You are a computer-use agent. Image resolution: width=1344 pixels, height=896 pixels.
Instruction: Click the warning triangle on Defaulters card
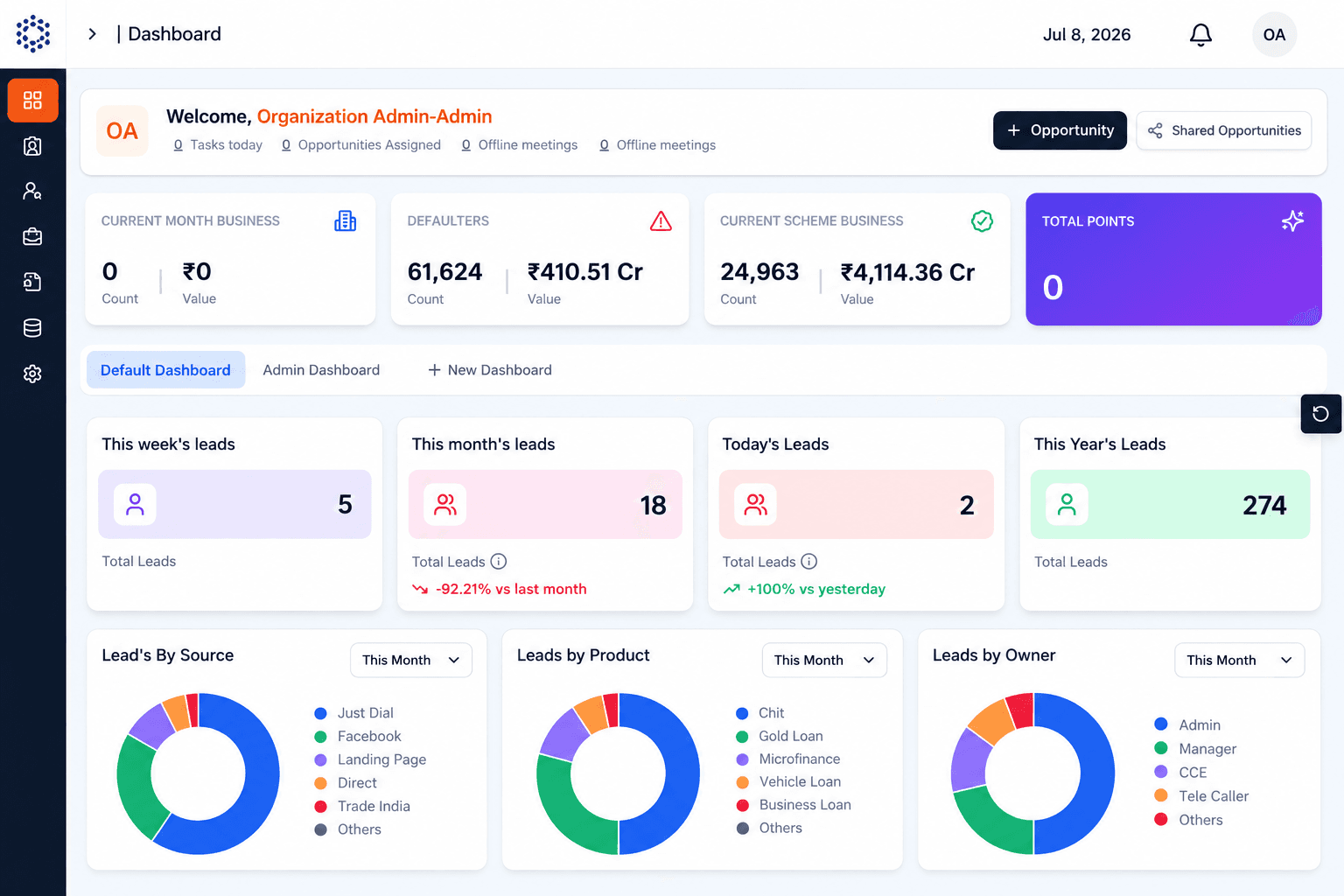pos(661,221)
